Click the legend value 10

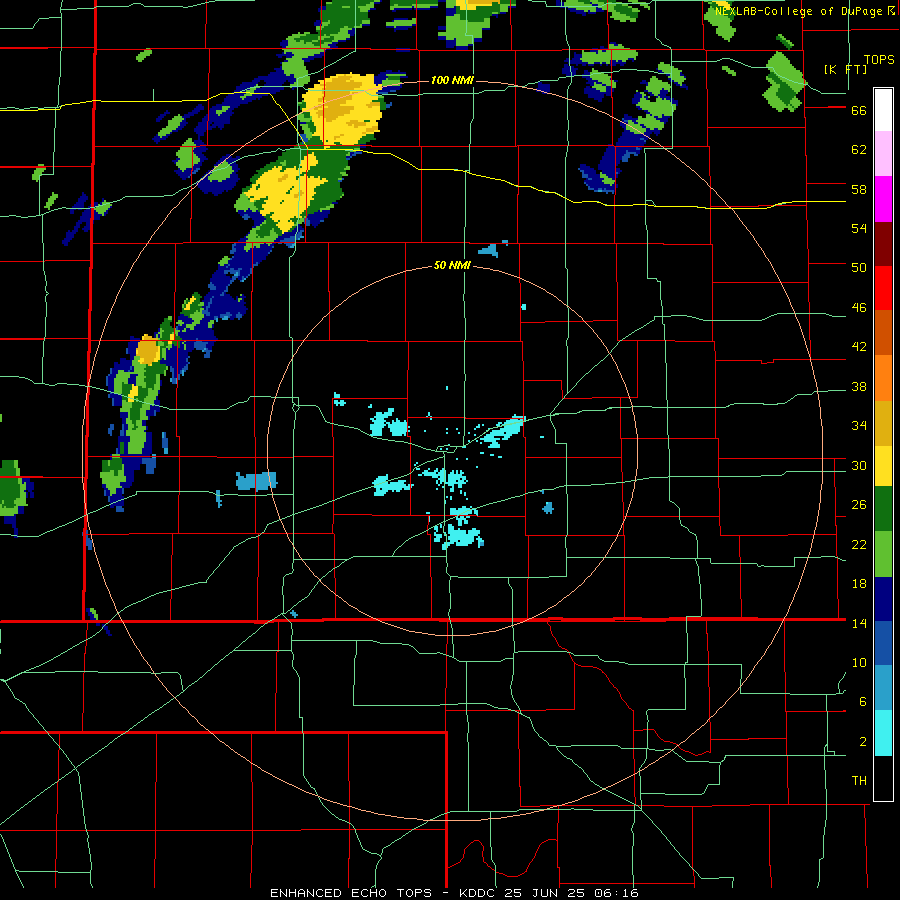[859, 662]
